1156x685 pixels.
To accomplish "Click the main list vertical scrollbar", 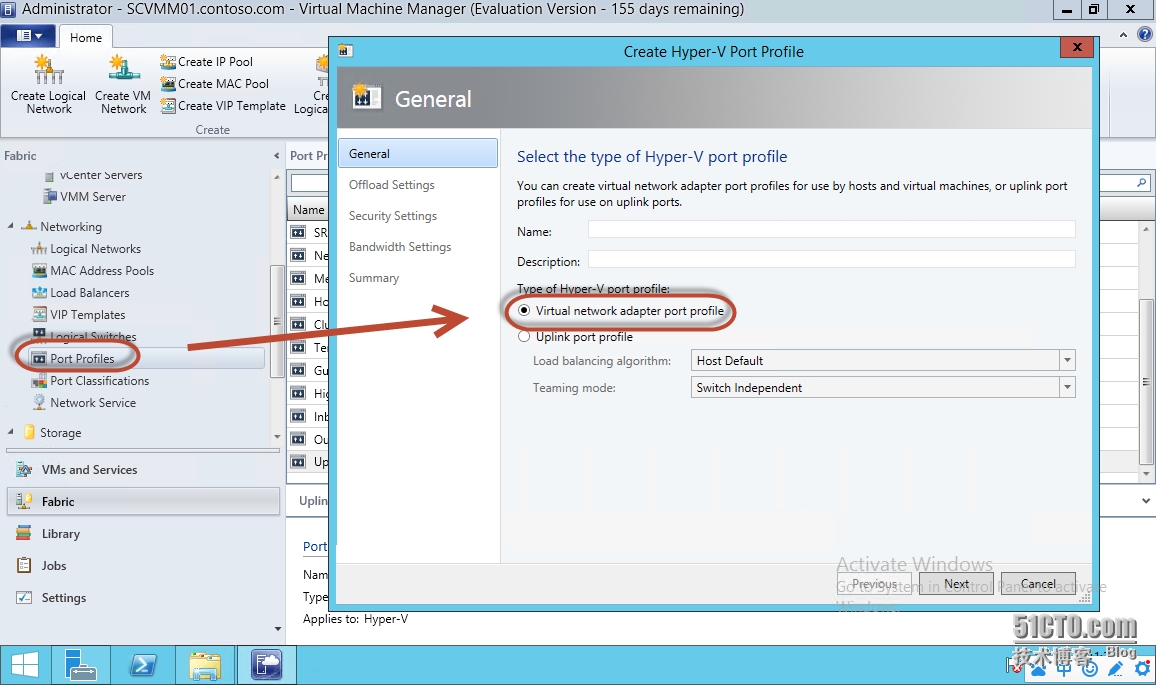I will tap(1146, 380).
